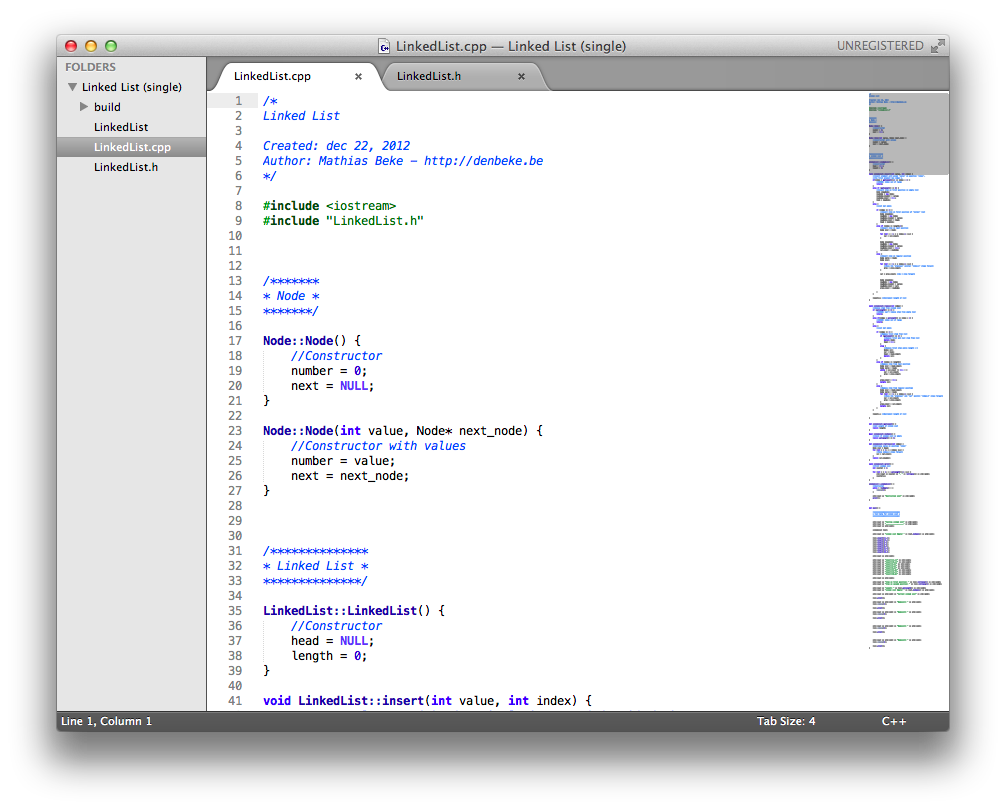Viewport: 1006px width, 810px height.
Task: Open LinkedList.h from the sidebar
Action: pos(126,167)
